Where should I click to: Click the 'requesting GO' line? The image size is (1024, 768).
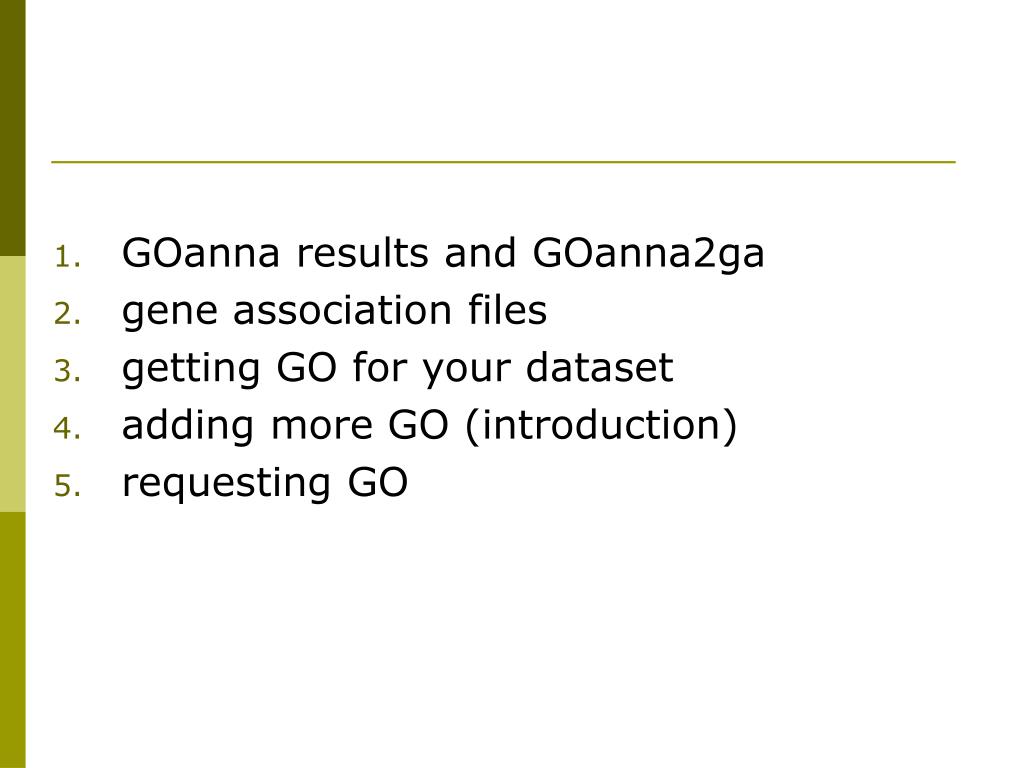tap(264, 485)
